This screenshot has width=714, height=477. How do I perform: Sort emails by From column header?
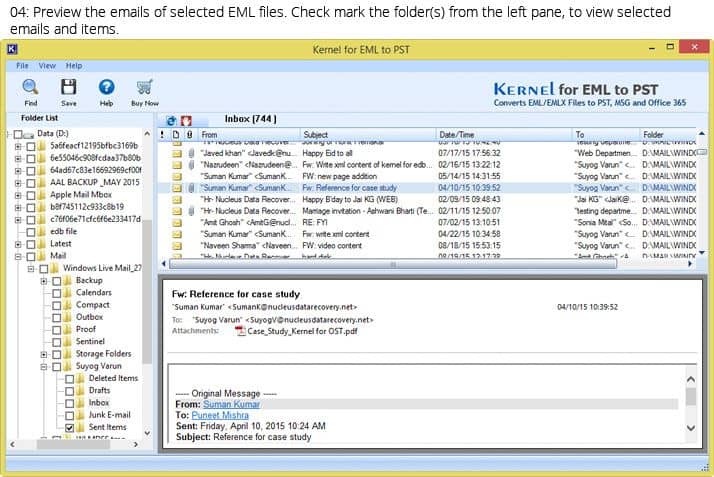point(249,134)
